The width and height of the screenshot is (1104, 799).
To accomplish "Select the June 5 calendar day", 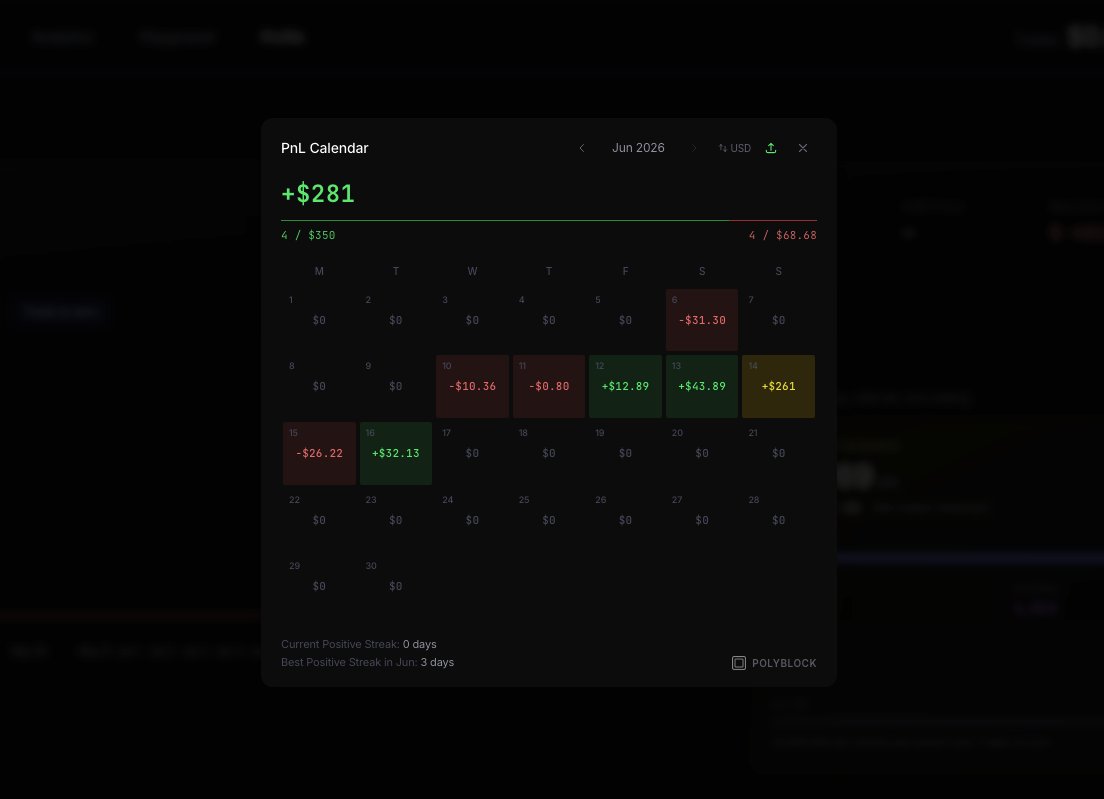I will [x=625, y=320].
